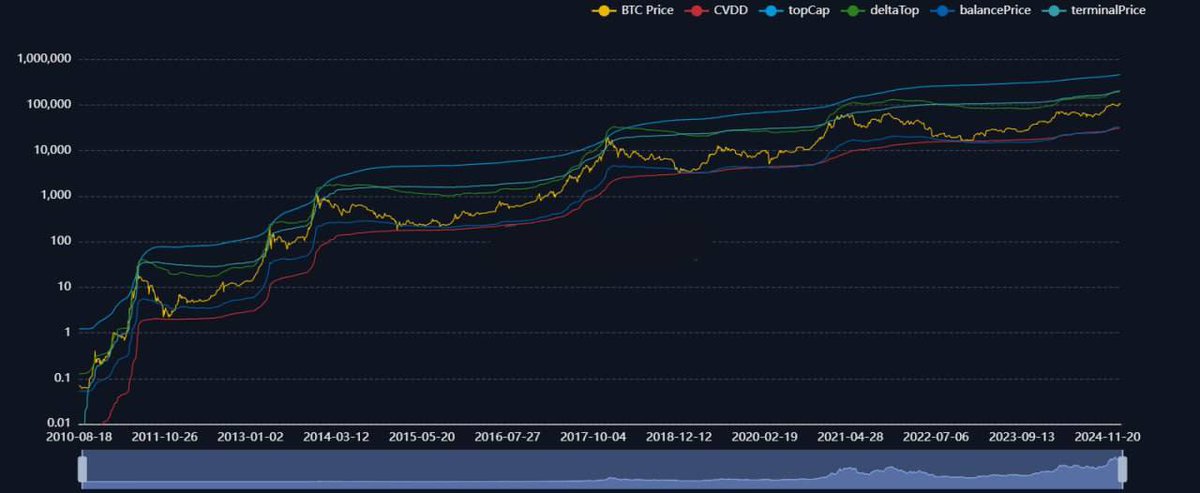Click the 2016-07-27 date label
The image size is (1200, 493).
(x=509, y=437)
